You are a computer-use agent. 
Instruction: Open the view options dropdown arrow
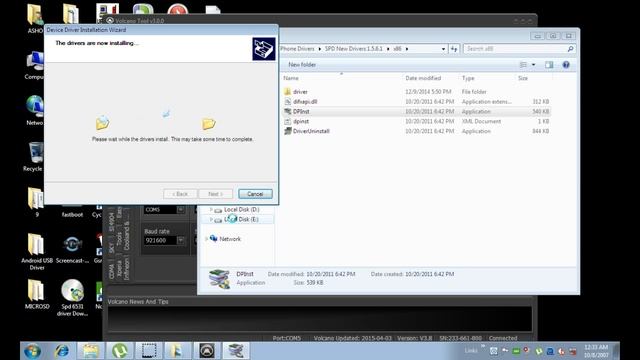coord(533,65)
